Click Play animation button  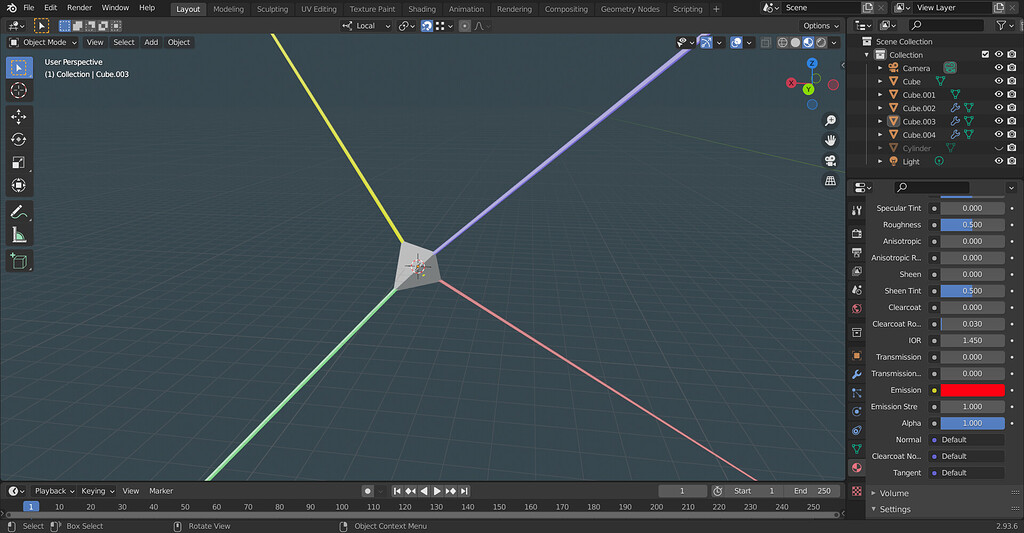coord(437,491)
